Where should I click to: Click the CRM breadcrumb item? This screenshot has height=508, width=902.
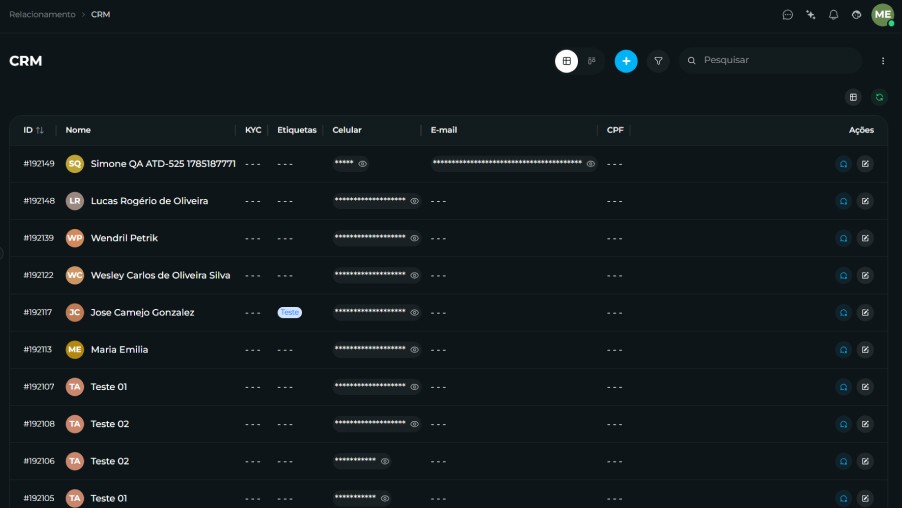[x=101, y=14]
